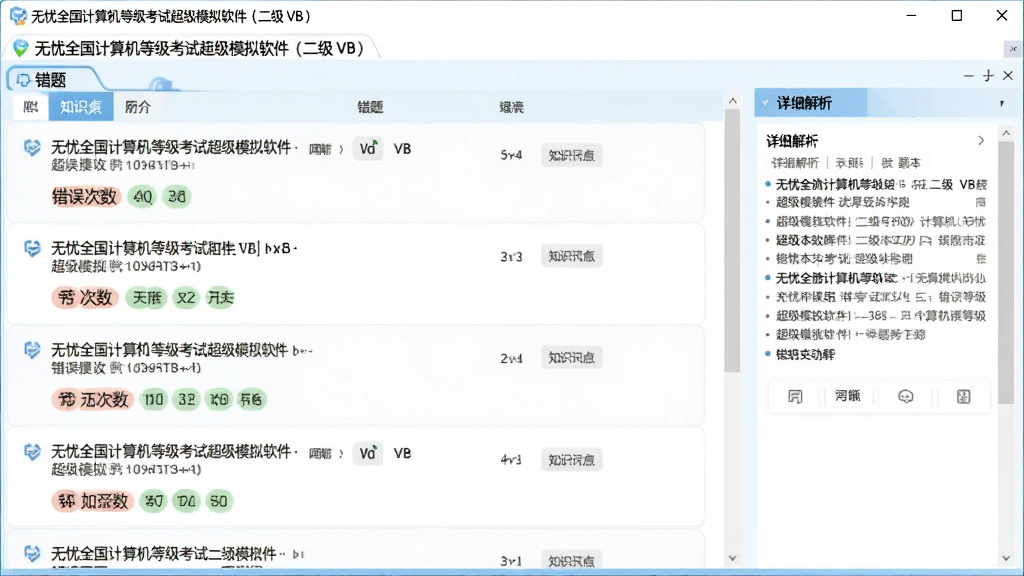Click the gray button in the 4v3 row
This screenshot has width=1024, height=576.
click(x=571, y=460)
